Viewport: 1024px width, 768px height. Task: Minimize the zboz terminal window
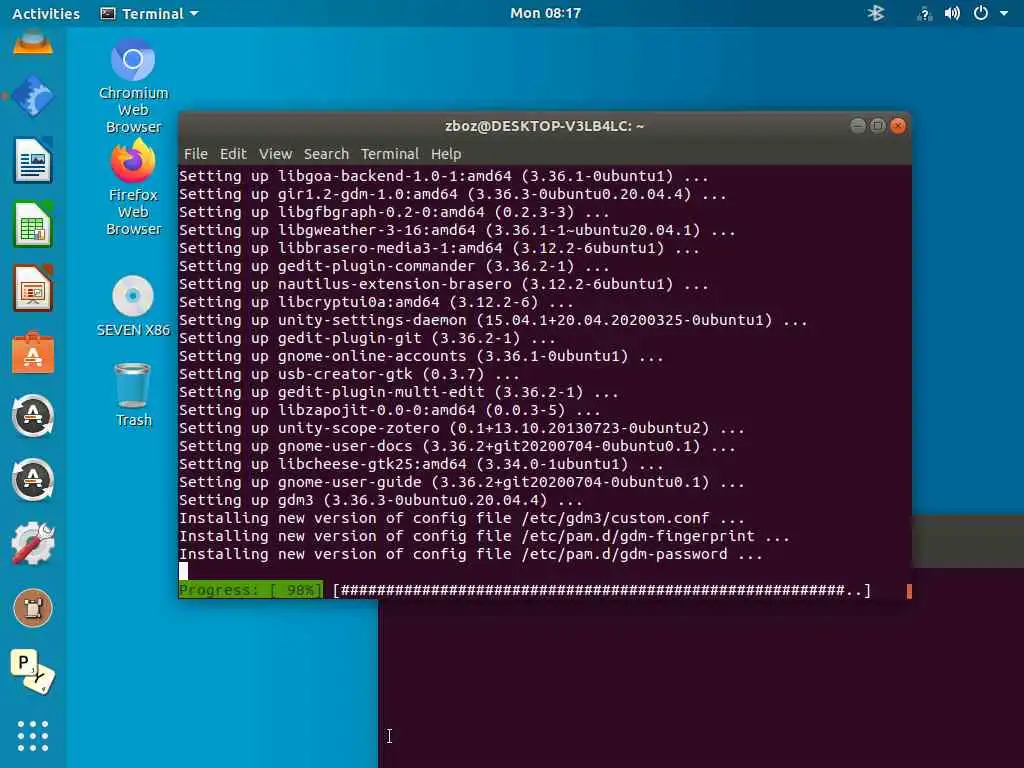pyautogui.click(x=858, y=125)
